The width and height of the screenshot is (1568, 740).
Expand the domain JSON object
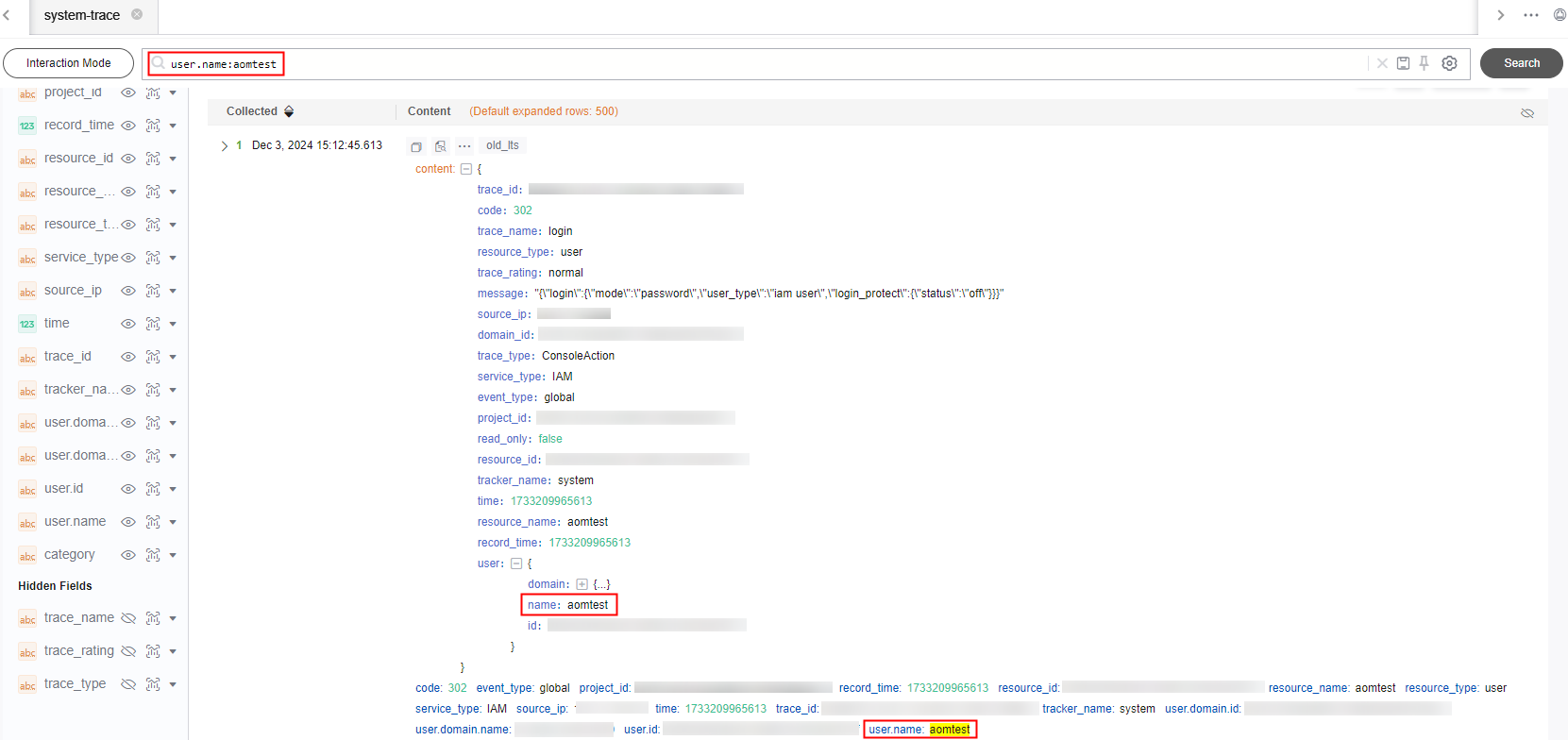click(x=582, y=584)
